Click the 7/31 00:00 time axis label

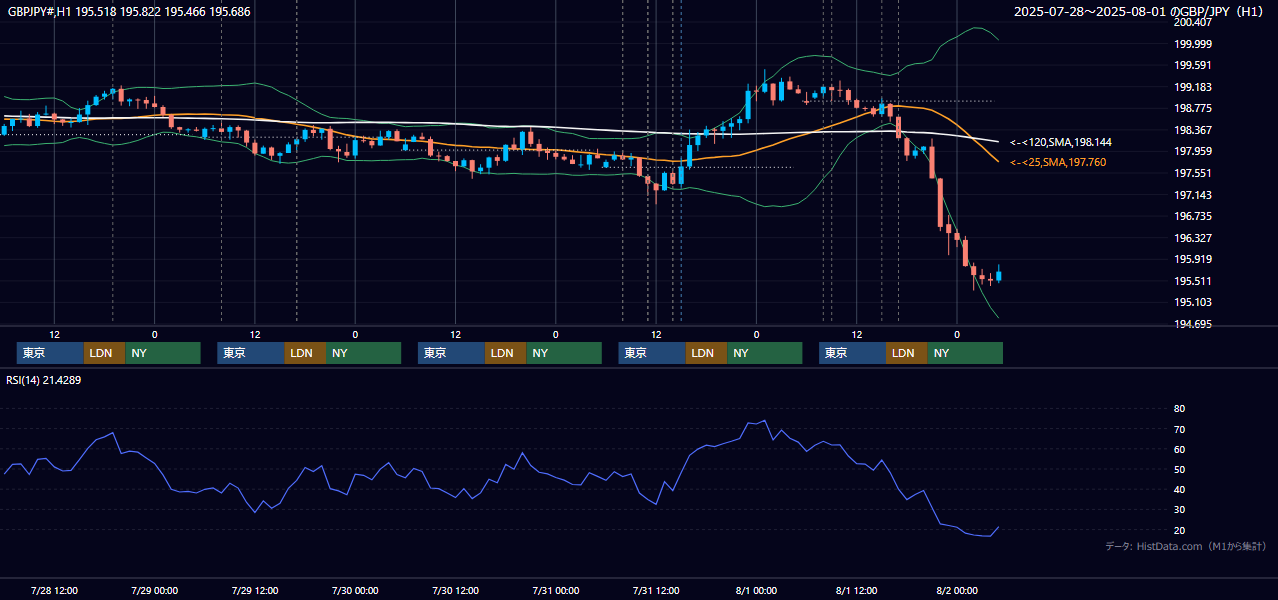[556, 591]
